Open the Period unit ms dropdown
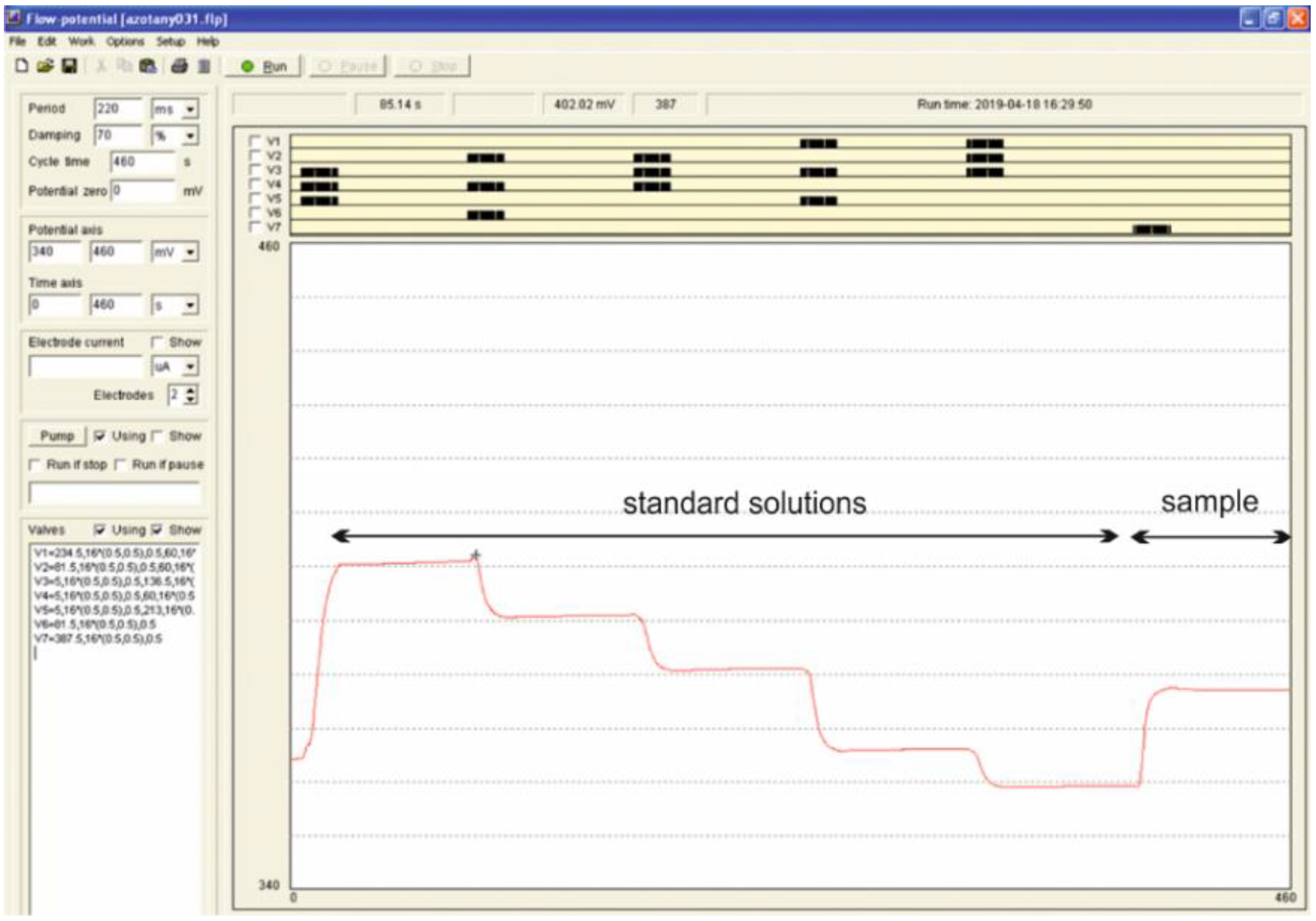Viewport: 1316px width, 921px height. tap(190, 109)
